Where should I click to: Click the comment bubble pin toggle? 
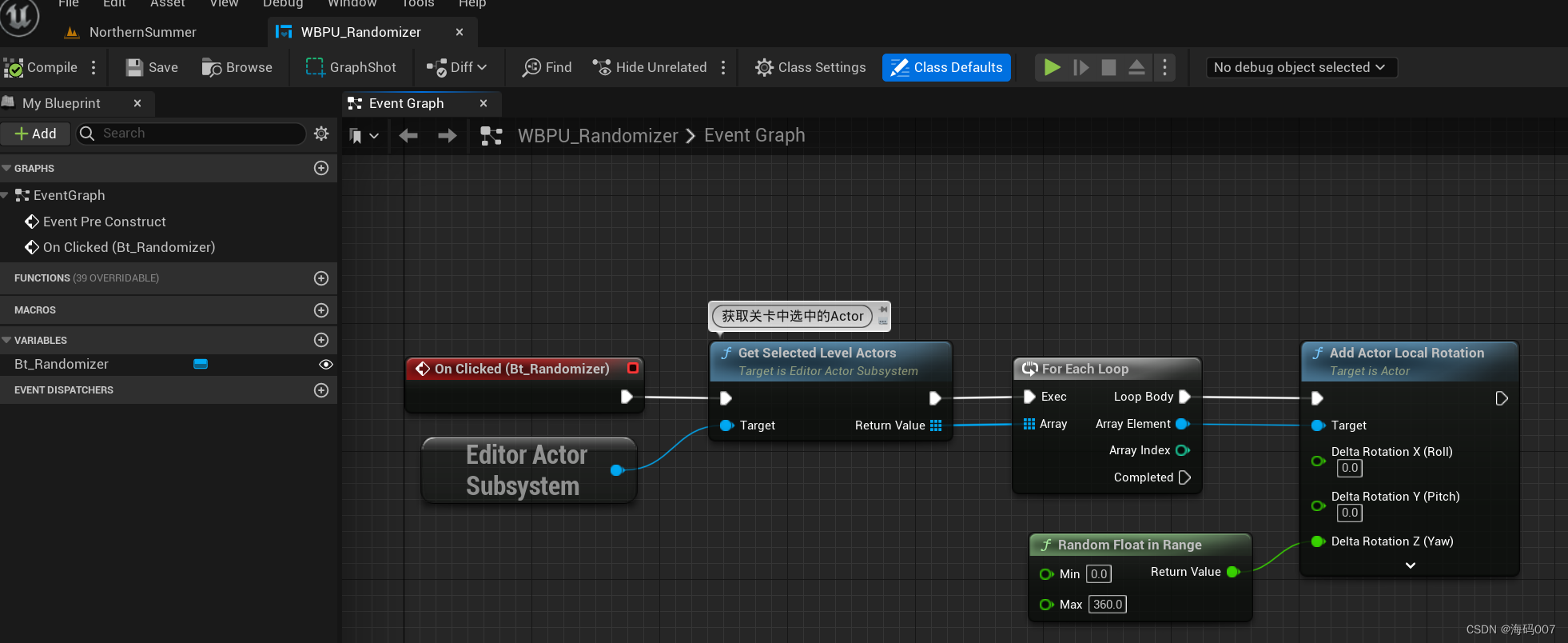882,309
